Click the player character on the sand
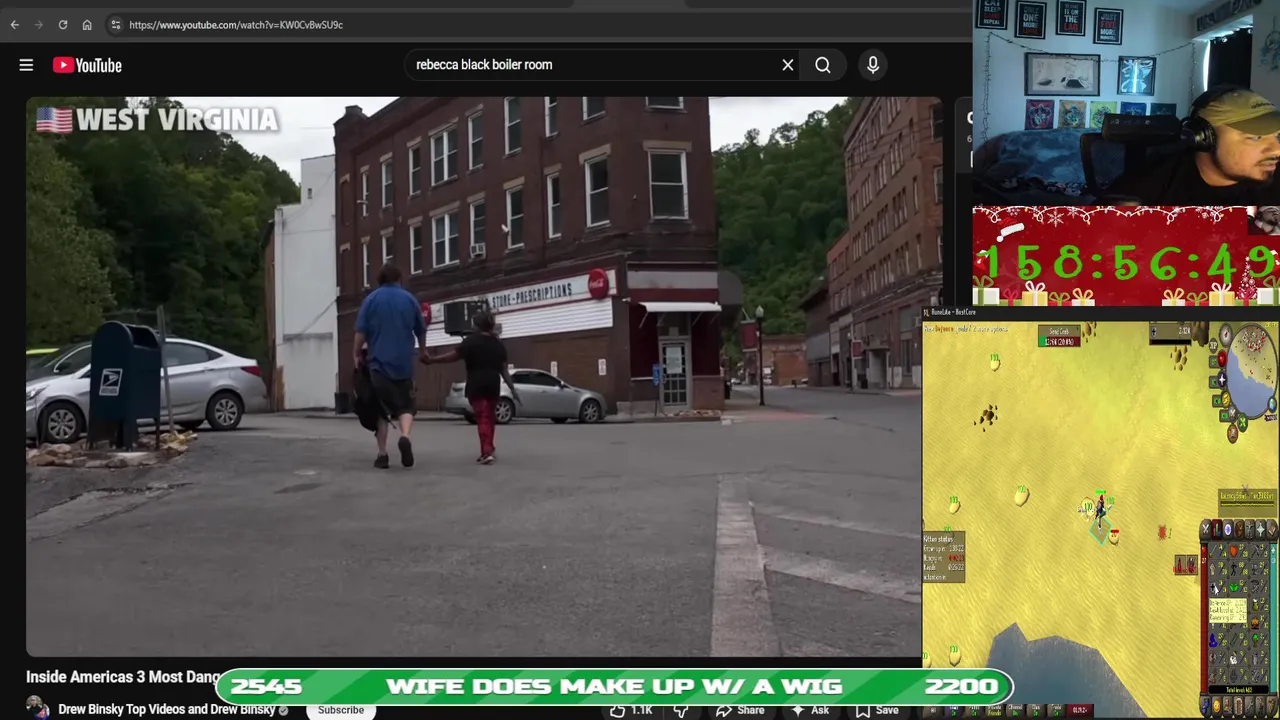Viewport: 1280px width, 720px height. [1100, 512]
